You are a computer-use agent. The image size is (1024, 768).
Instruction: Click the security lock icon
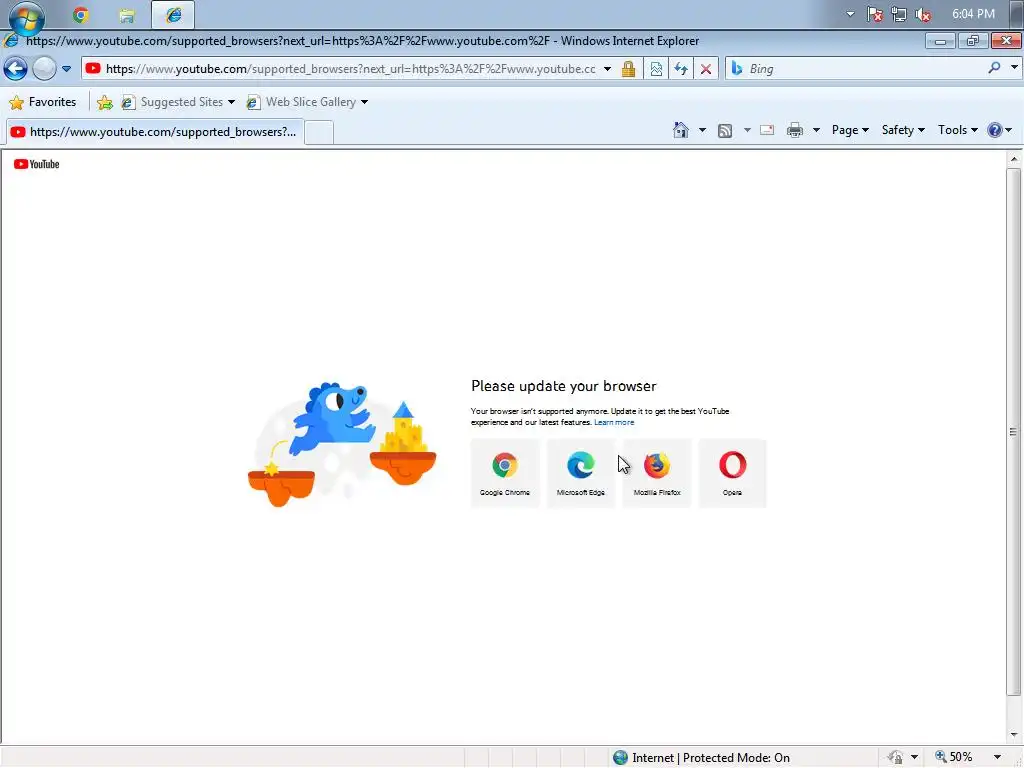628,69
